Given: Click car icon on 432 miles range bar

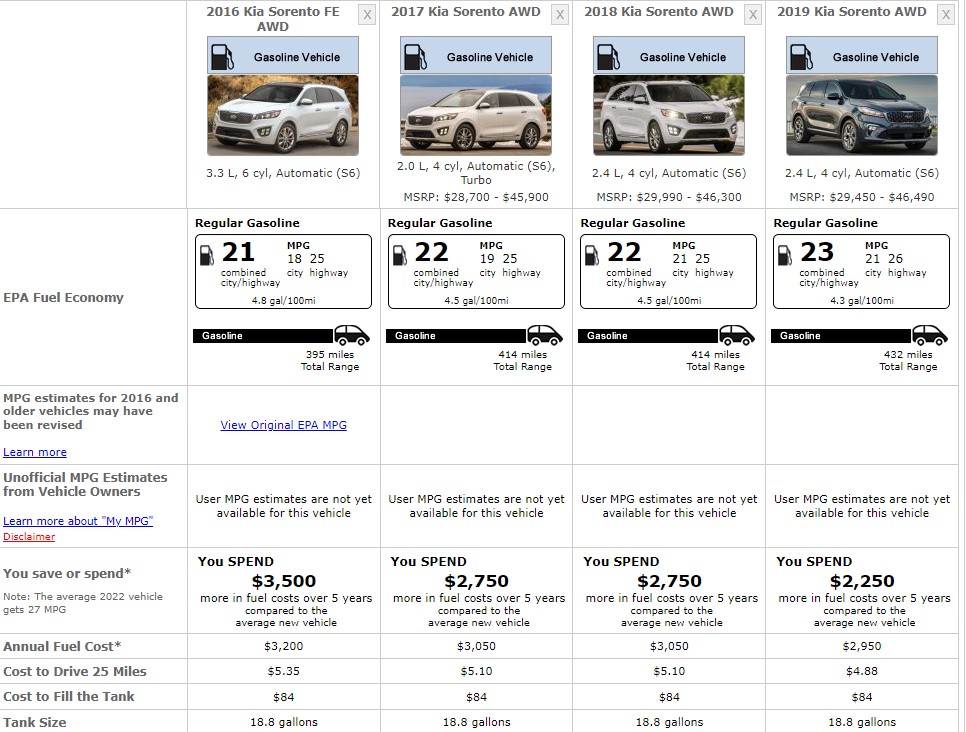Looking at the screenshot, I should (x=930, y=335).
